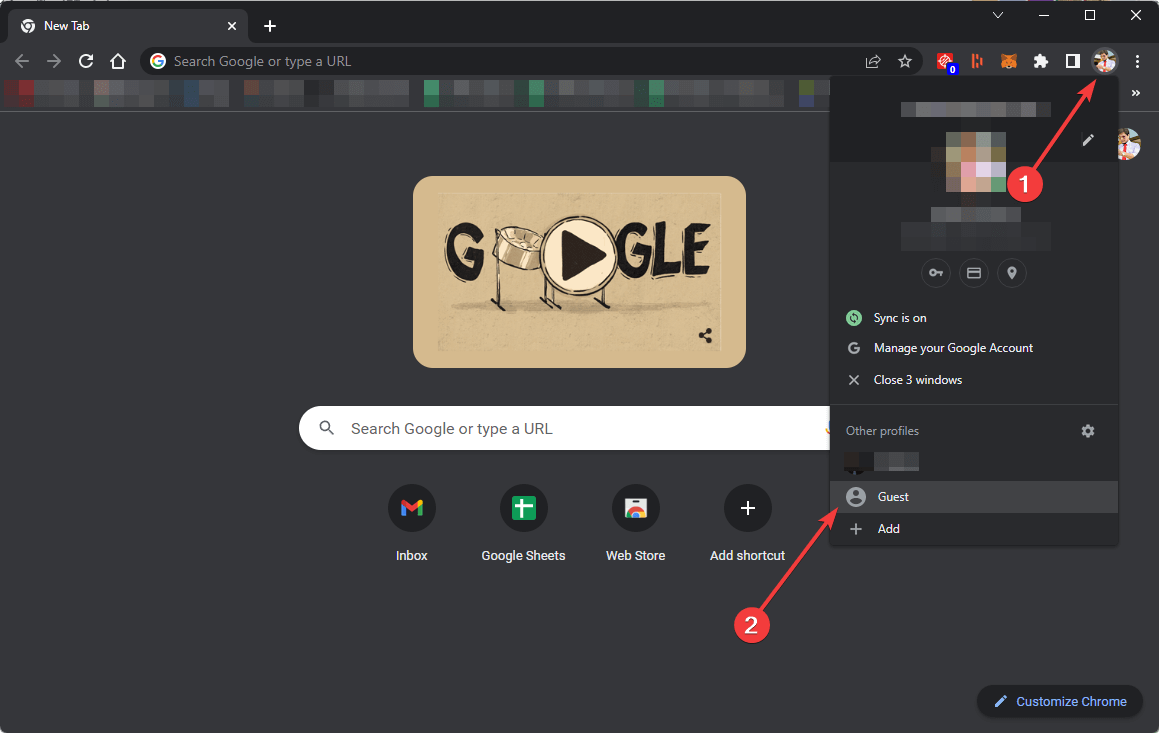Open a new tab with the plus button
Viewport: 1159px width, 733px height.
[x=270, y=27]
